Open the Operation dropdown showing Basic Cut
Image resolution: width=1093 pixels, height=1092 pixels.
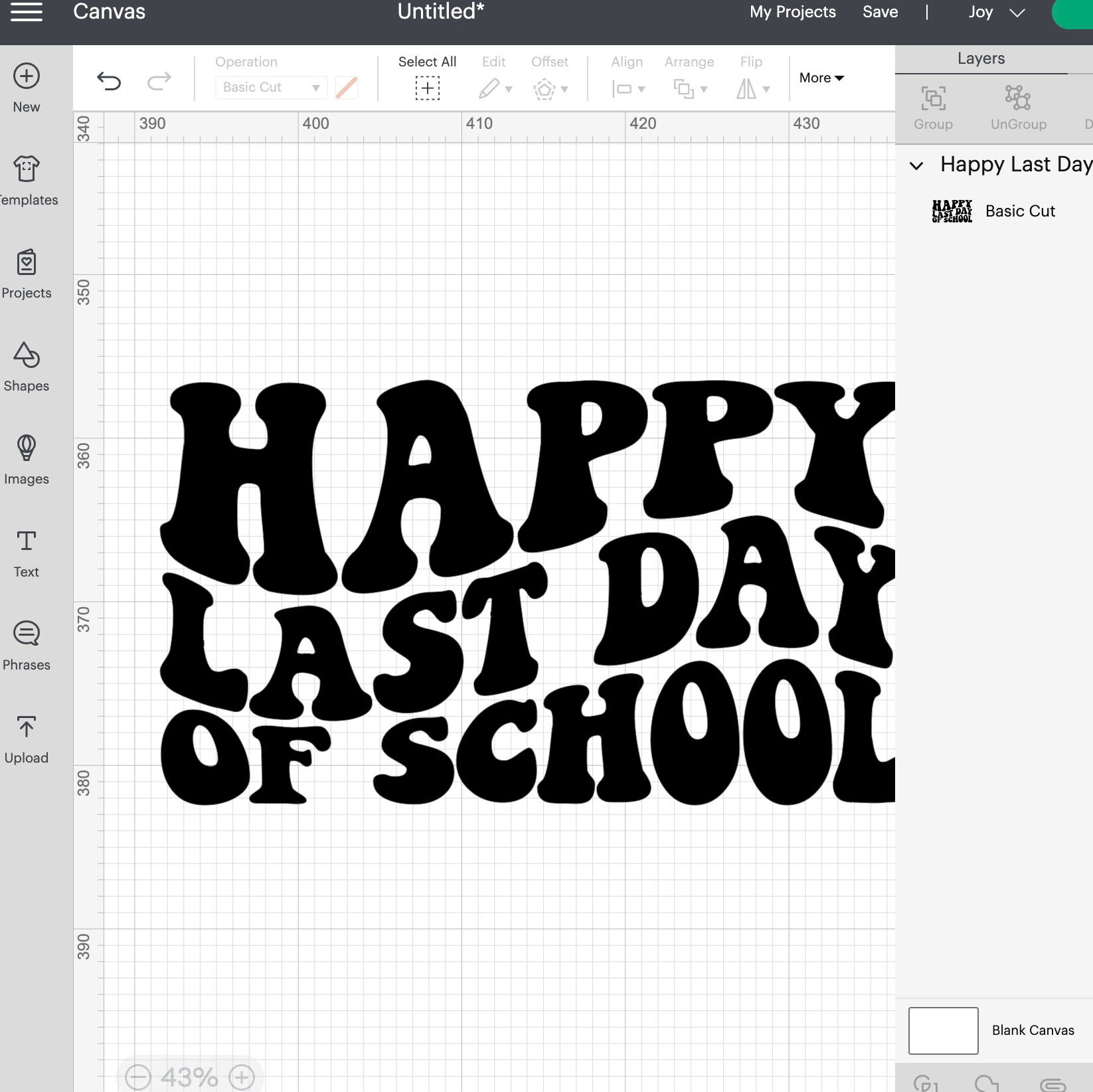[270, 87]
